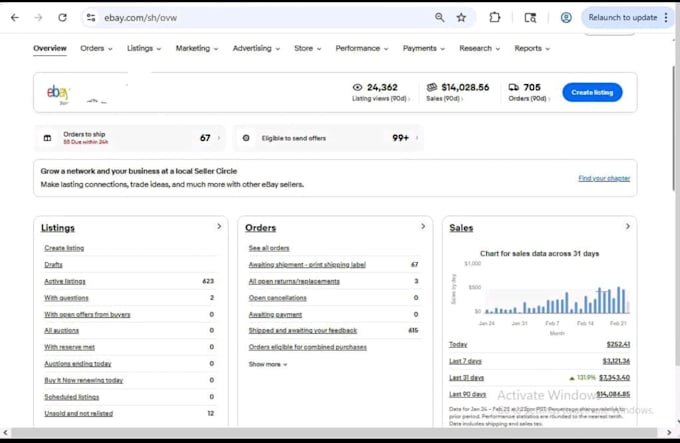
Task: Click Last 7 days sales link
Action: pos(465,361)
